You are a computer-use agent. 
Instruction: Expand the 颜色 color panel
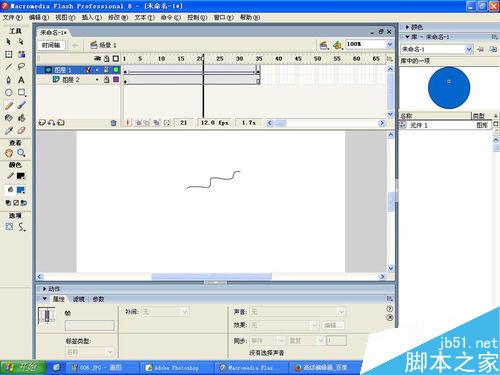[407, 27]
